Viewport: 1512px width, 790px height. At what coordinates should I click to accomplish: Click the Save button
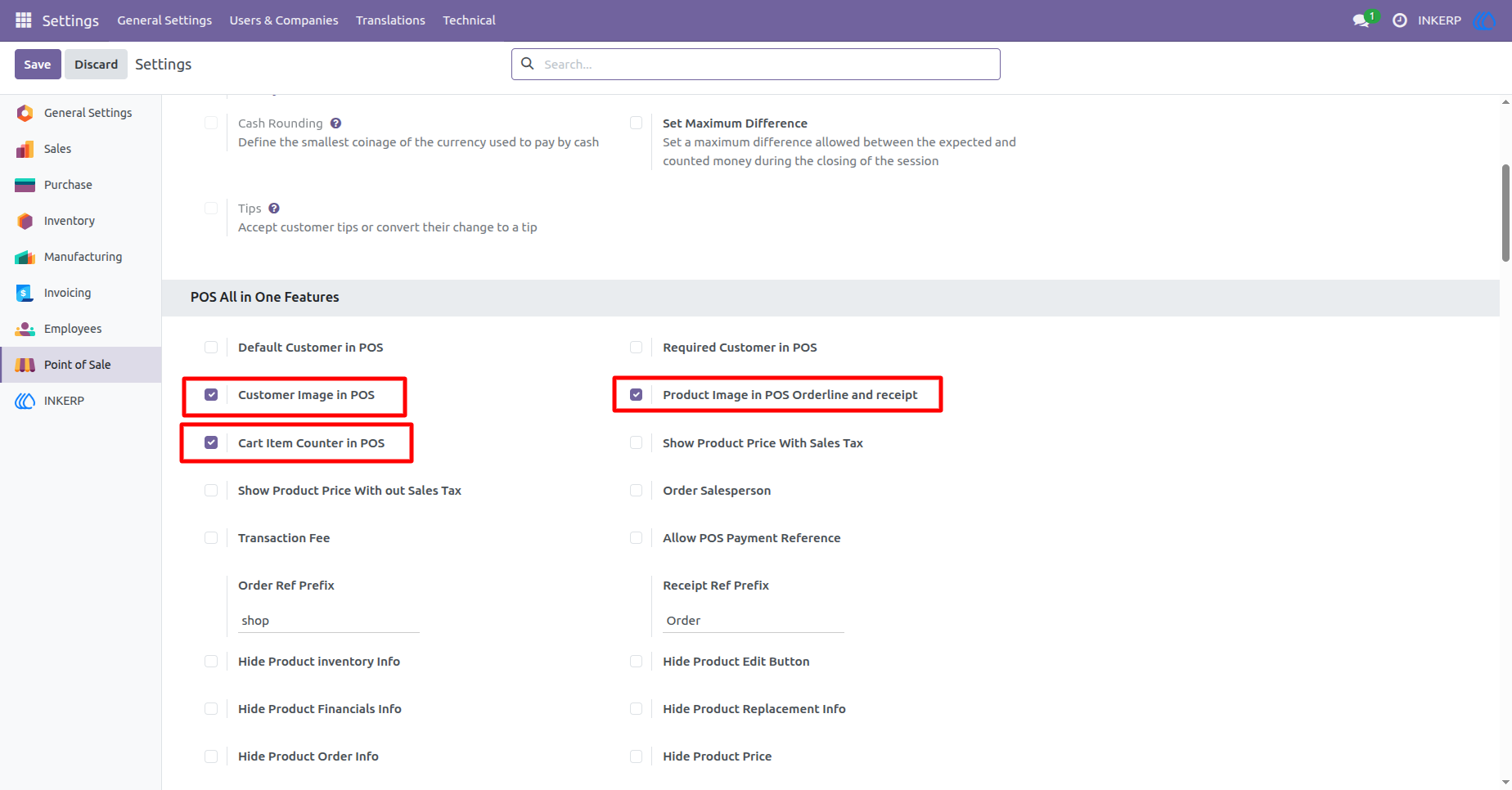pyautogui.click(x=38, y=65)
